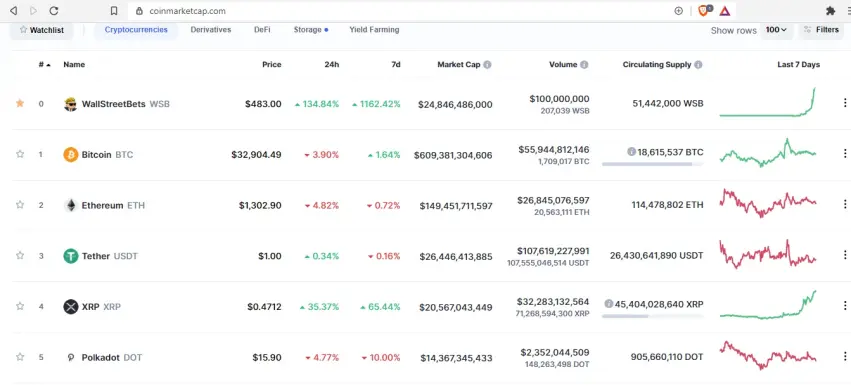Open the Market Cap info icon

[487, 65]
